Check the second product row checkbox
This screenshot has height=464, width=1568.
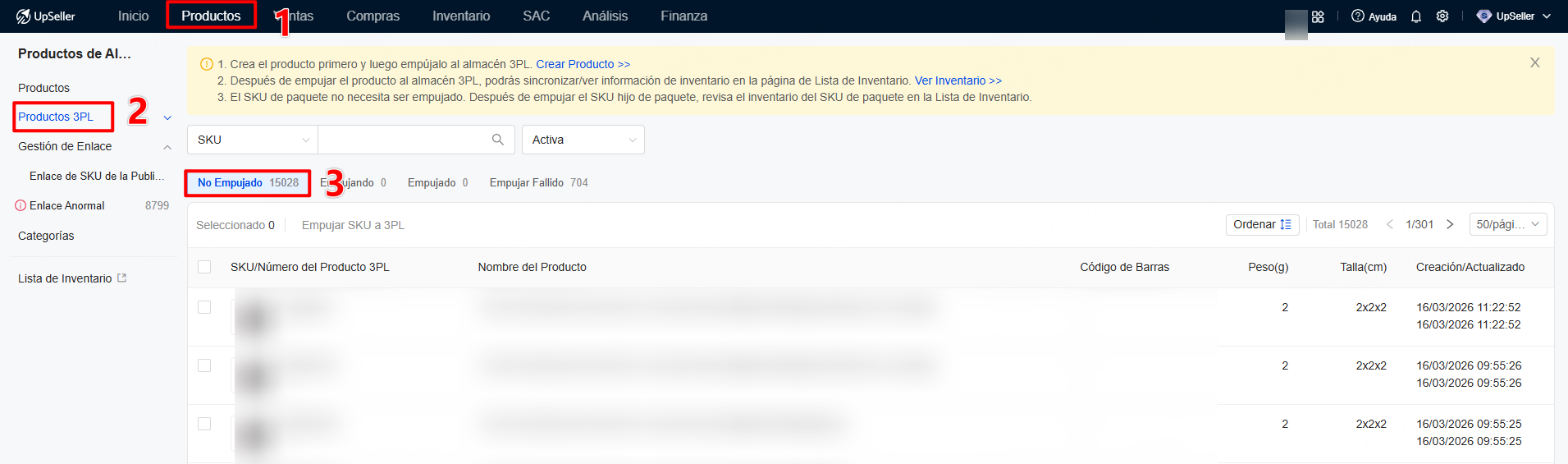pos(204,365)
